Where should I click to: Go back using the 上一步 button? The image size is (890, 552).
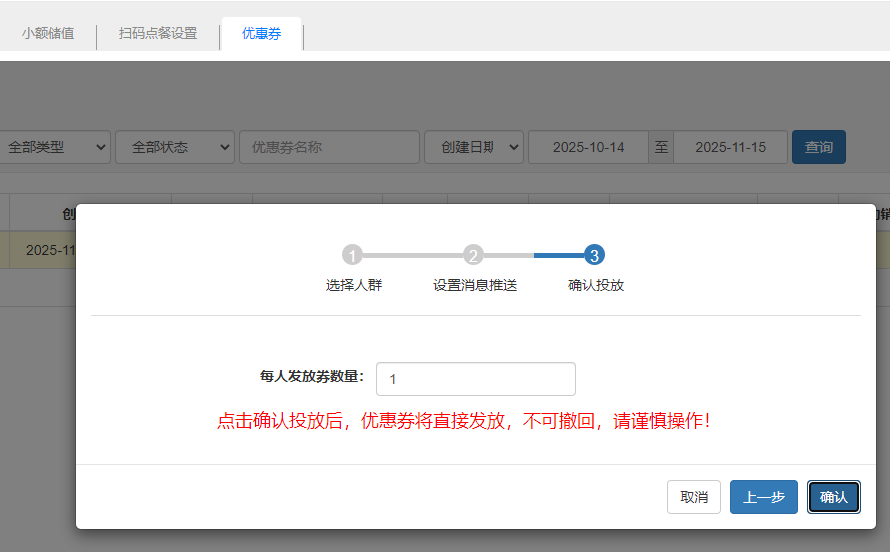pos(763,497)
